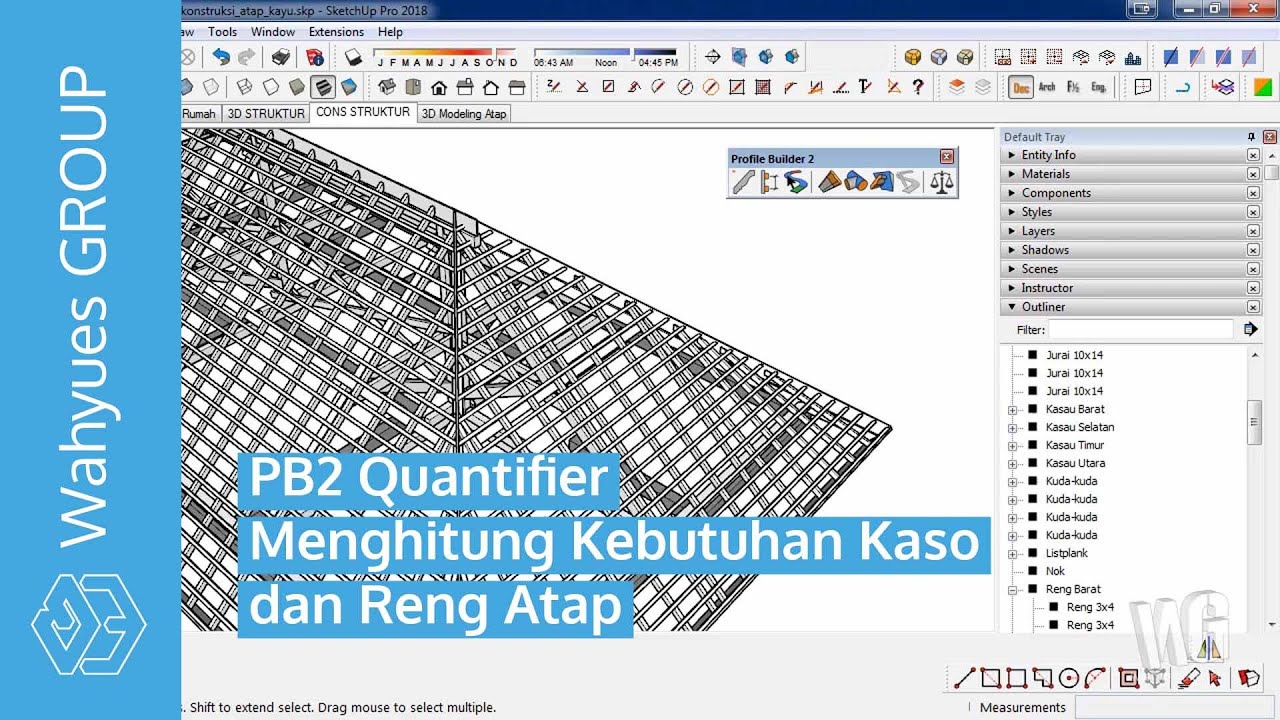The height and width of the screenshot is (720, 1280).
Task: Click the Profile Builder scale Quantifier icon
Action: [941, 182]
